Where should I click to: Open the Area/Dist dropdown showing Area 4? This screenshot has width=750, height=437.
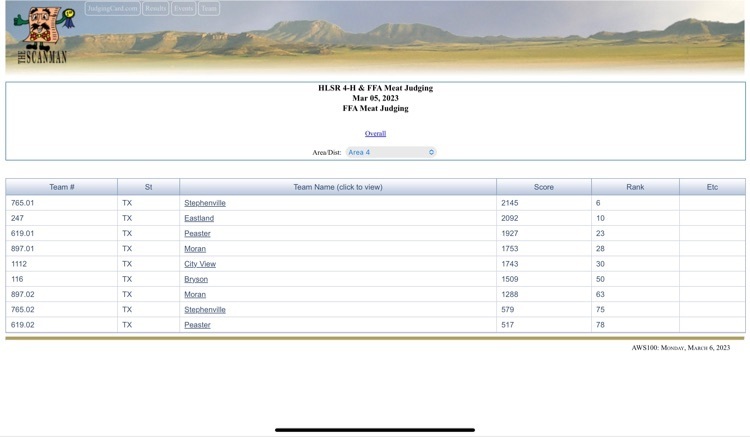[x=391, y=152]
